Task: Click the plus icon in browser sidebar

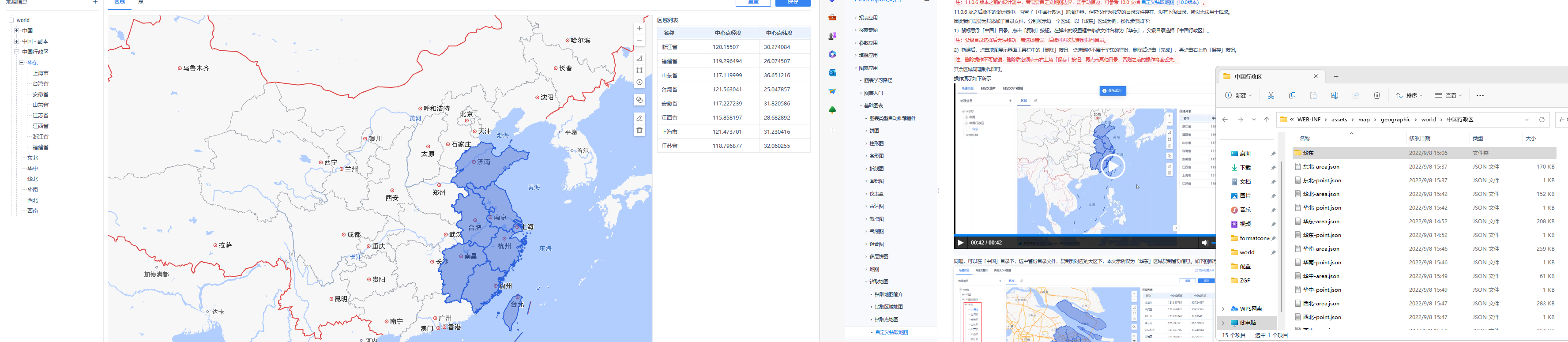Action: tap(832, 130)
